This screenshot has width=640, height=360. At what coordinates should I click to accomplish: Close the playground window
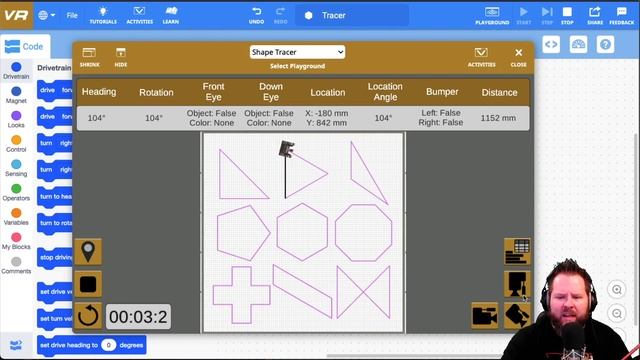[x=518, y=57]
